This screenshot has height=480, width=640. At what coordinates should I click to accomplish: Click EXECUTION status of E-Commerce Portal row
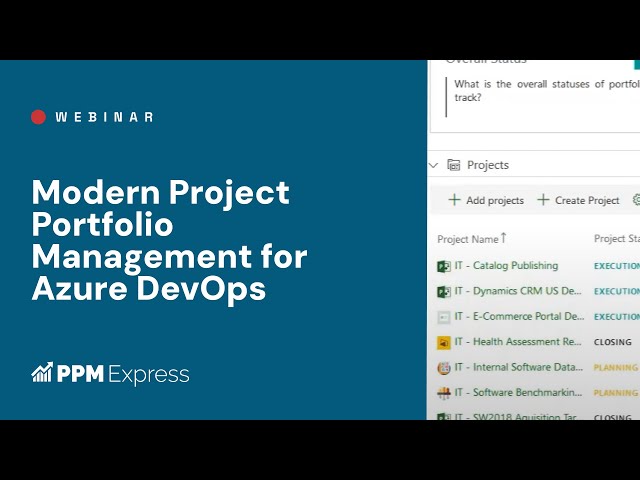pyautogui.click(x=617, y=317)
